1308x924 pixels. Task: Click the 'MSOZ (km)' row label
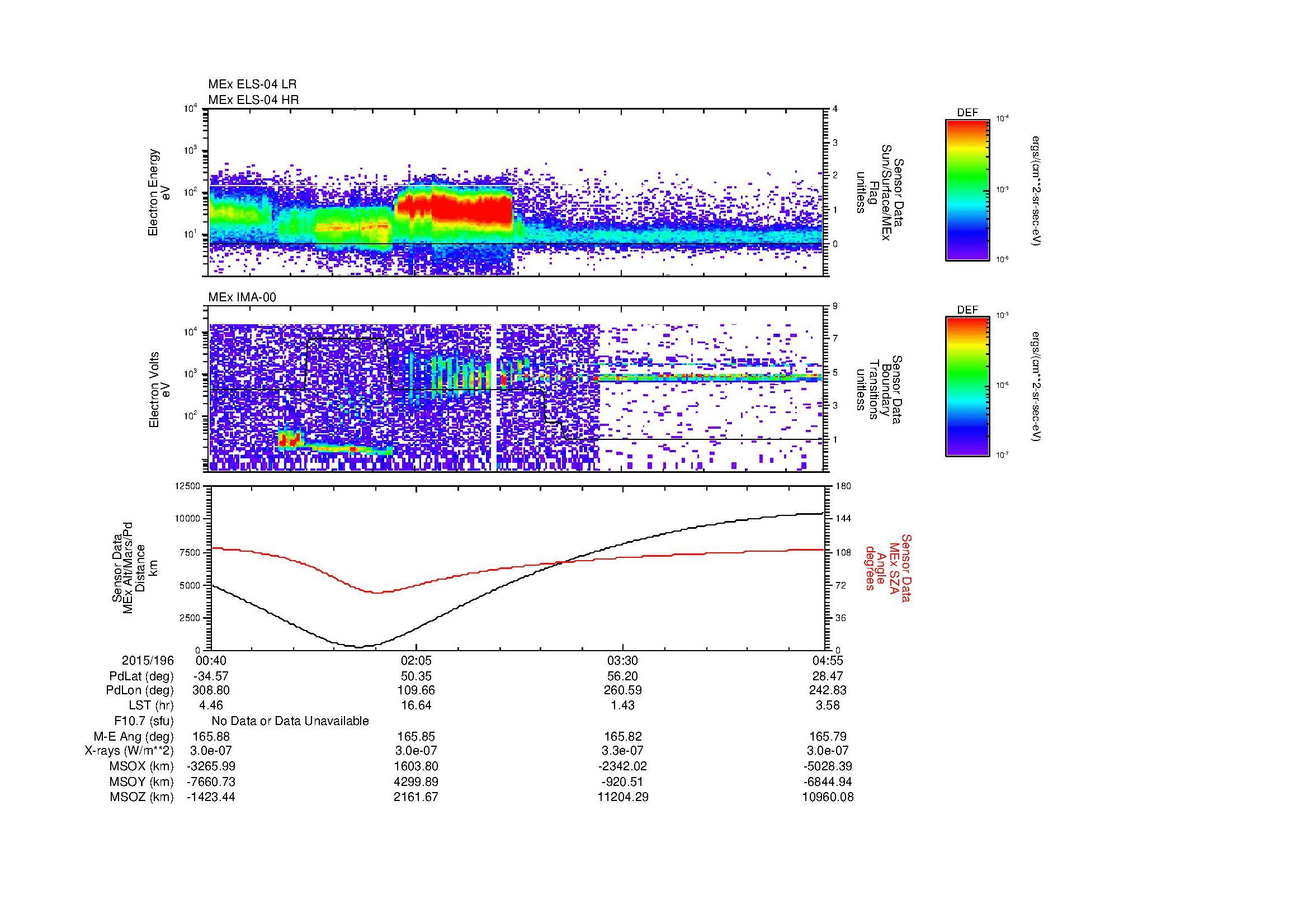142,797
